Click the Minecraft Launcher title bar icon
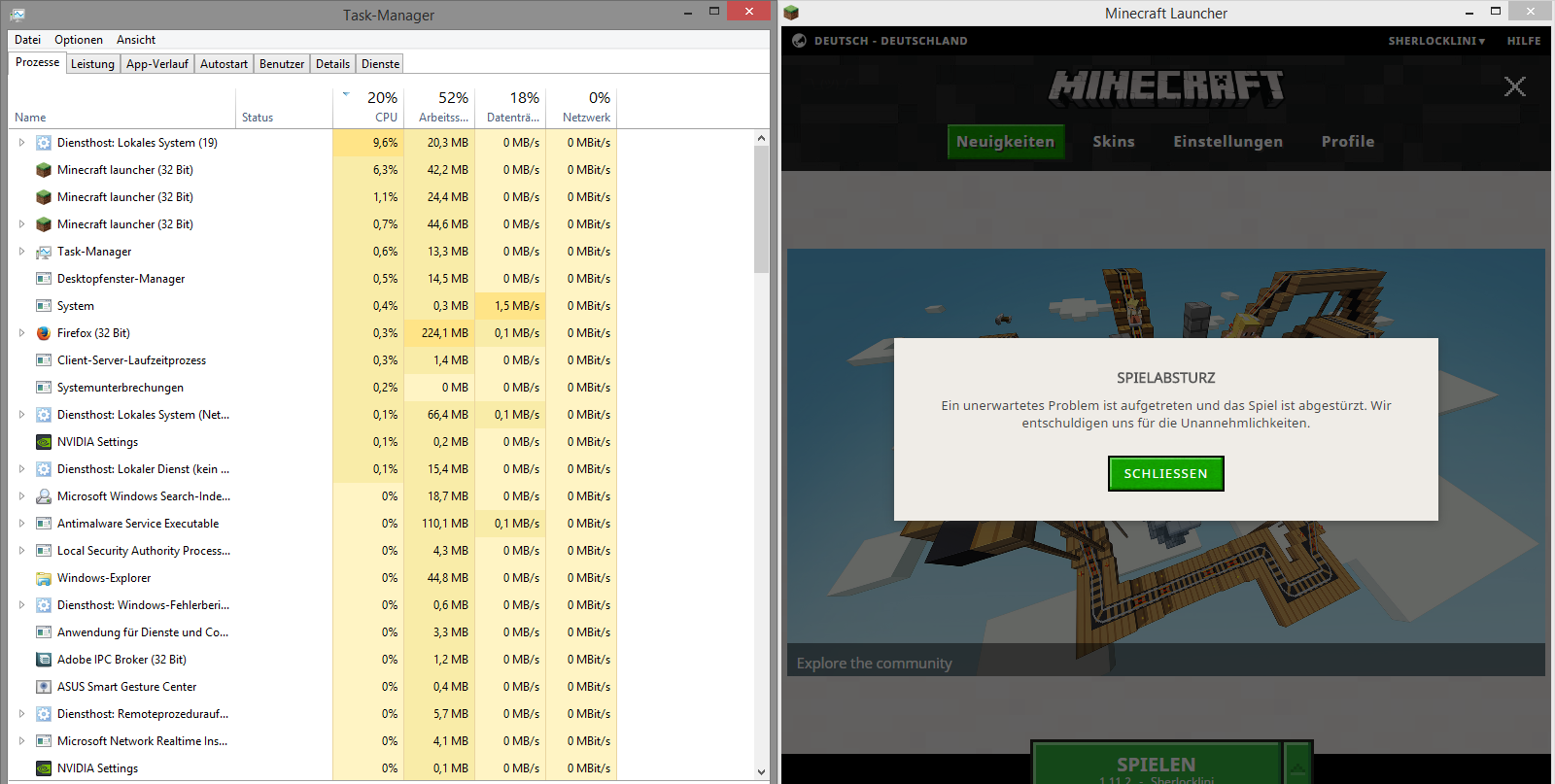Viewport: 1555px width, 784px height. pos(791,13)
